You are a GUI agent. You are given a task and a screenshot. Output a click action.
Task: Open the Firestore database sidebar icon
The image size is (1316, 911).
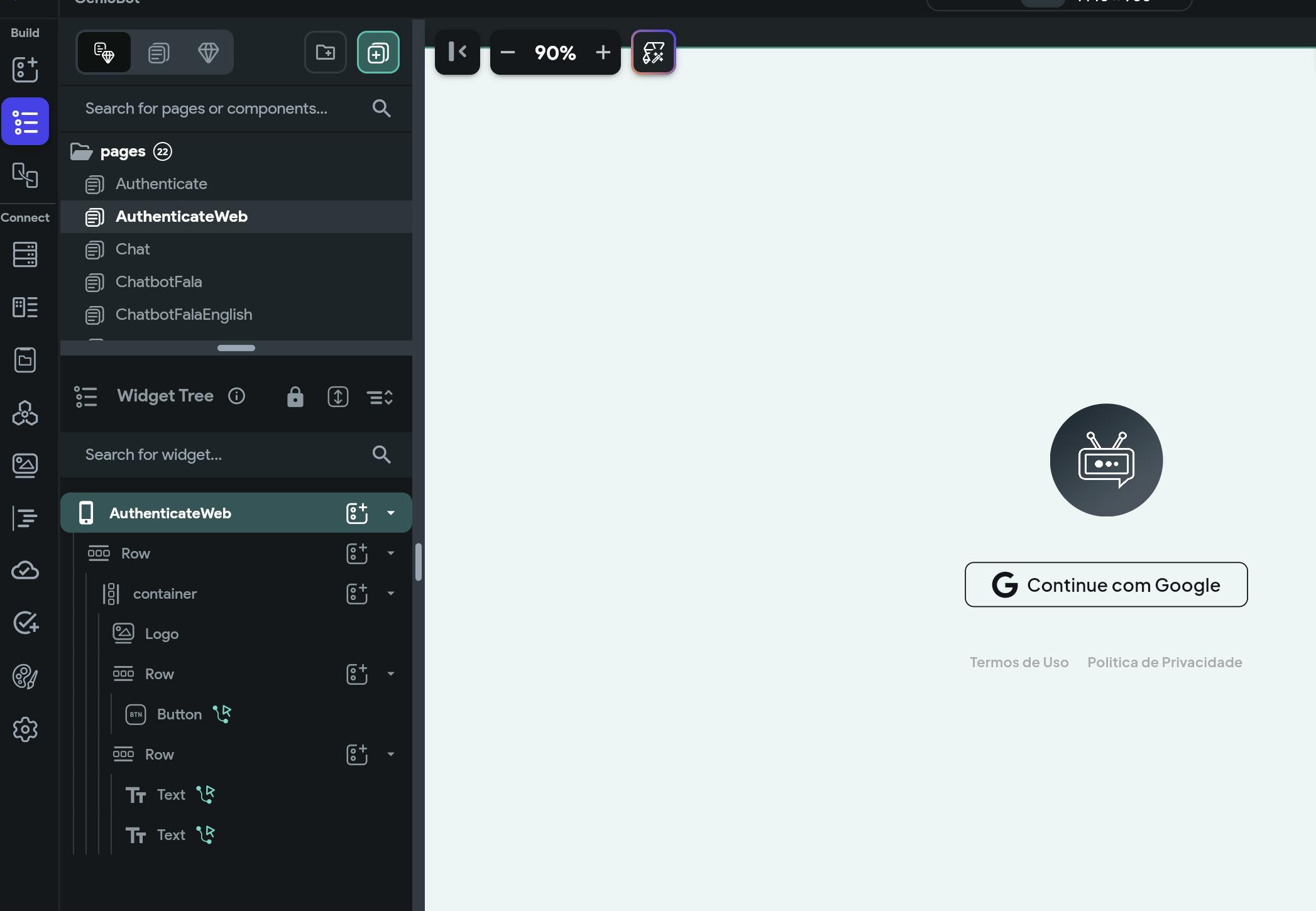pyautogui.click(x=25, y=254)
